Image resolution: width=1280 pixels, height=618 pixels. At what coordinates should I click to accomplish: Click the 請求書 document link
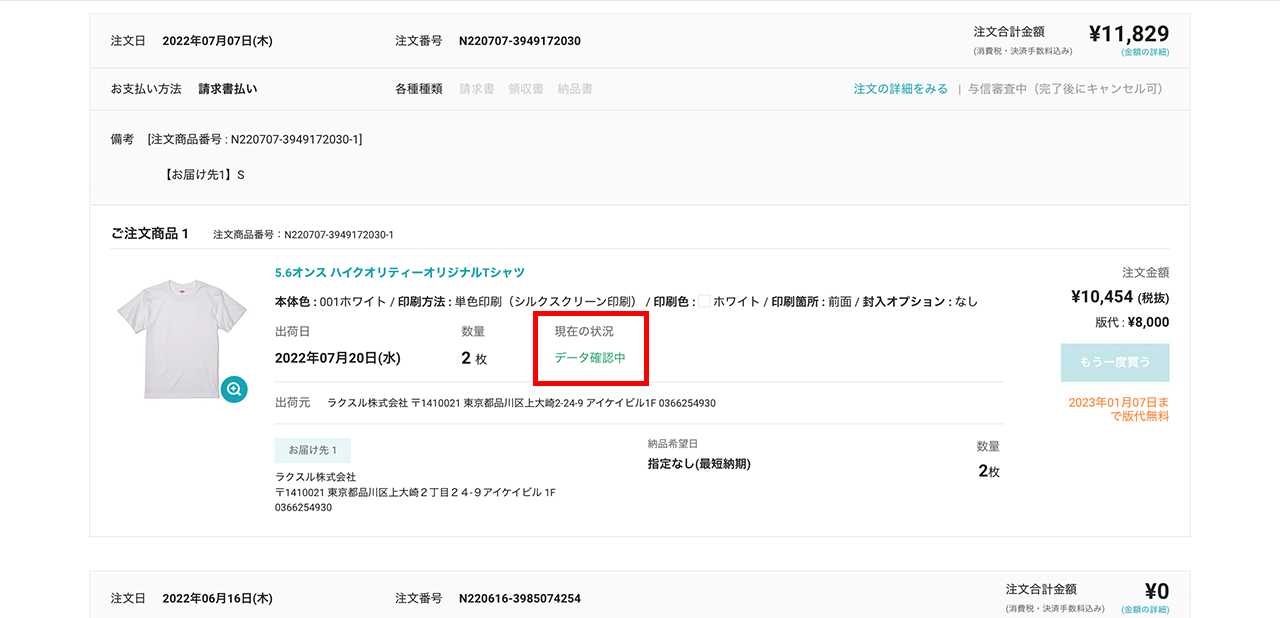click(x=476, y=89)
